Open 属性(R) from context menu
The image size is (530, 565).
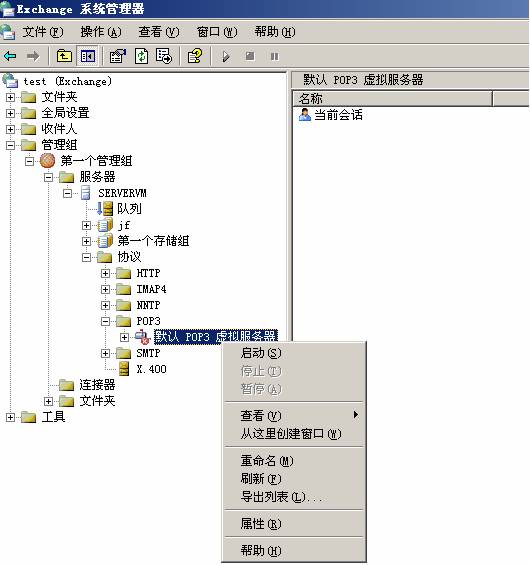point(294,524)
